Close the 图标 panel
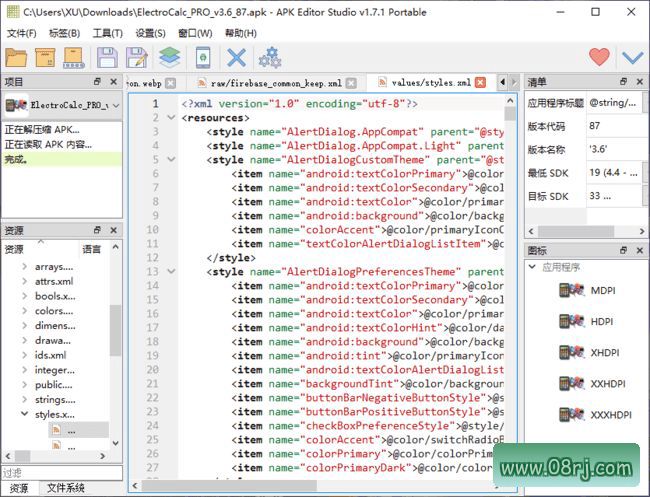650x497 pixels. 640,250
